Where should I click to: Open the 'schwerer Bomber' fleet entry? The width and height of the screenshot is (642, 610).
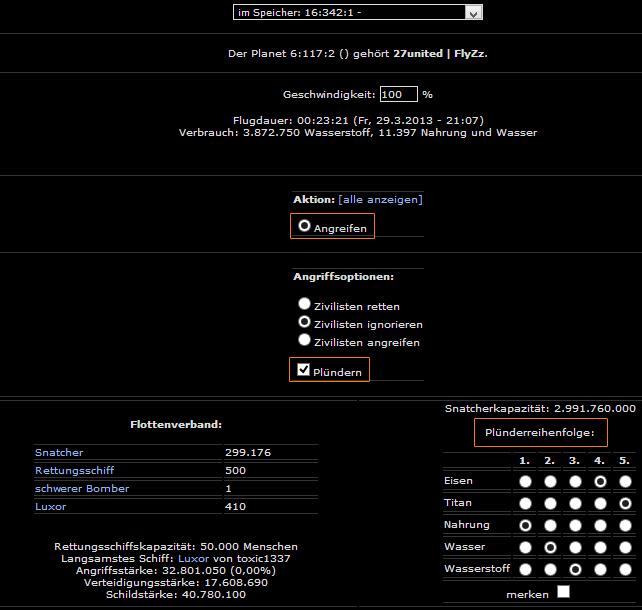point(82,488)
